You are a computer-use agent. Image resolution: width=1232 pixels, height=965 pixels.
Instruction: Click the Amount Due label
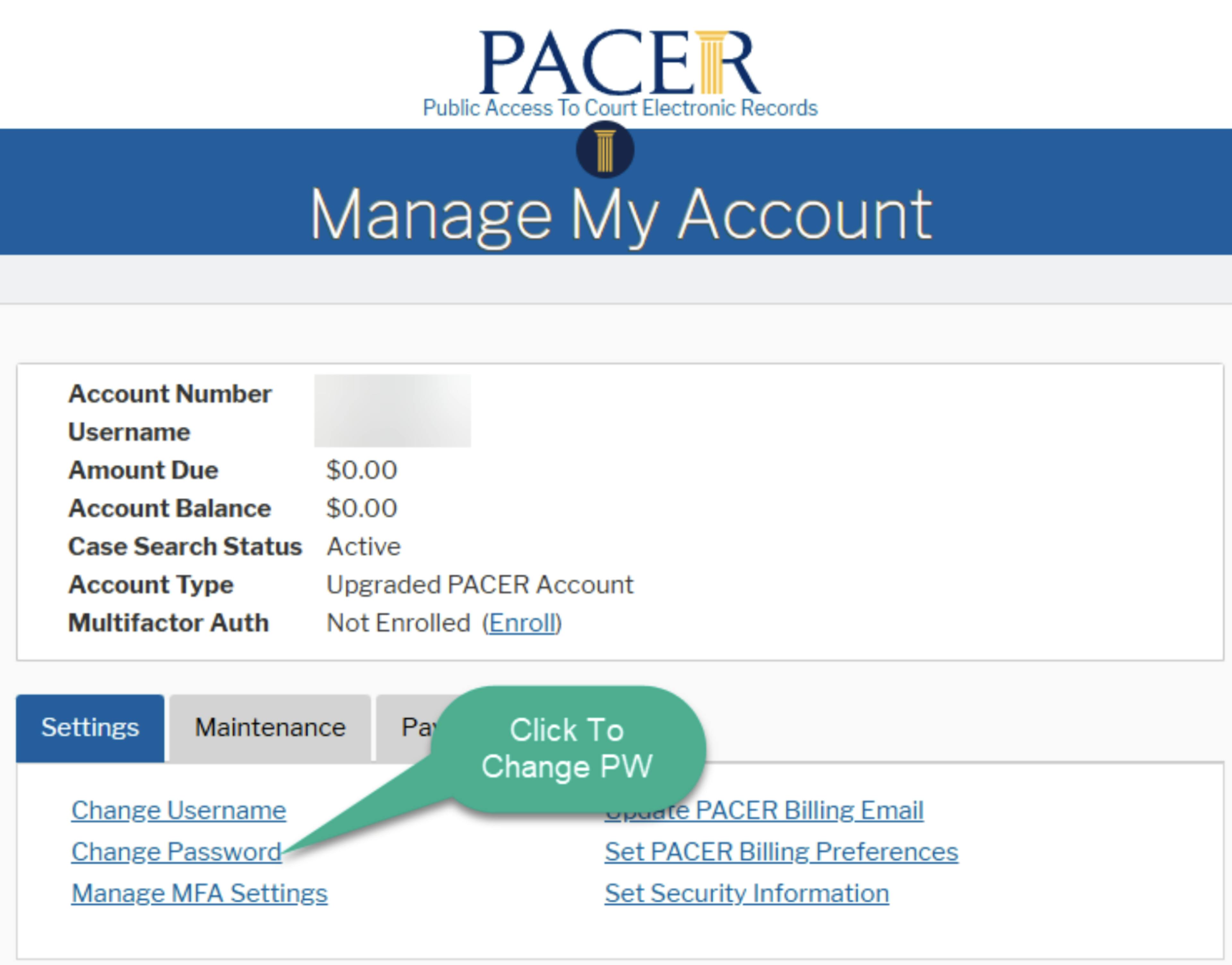pyautogui.click(x=143, y=470)
